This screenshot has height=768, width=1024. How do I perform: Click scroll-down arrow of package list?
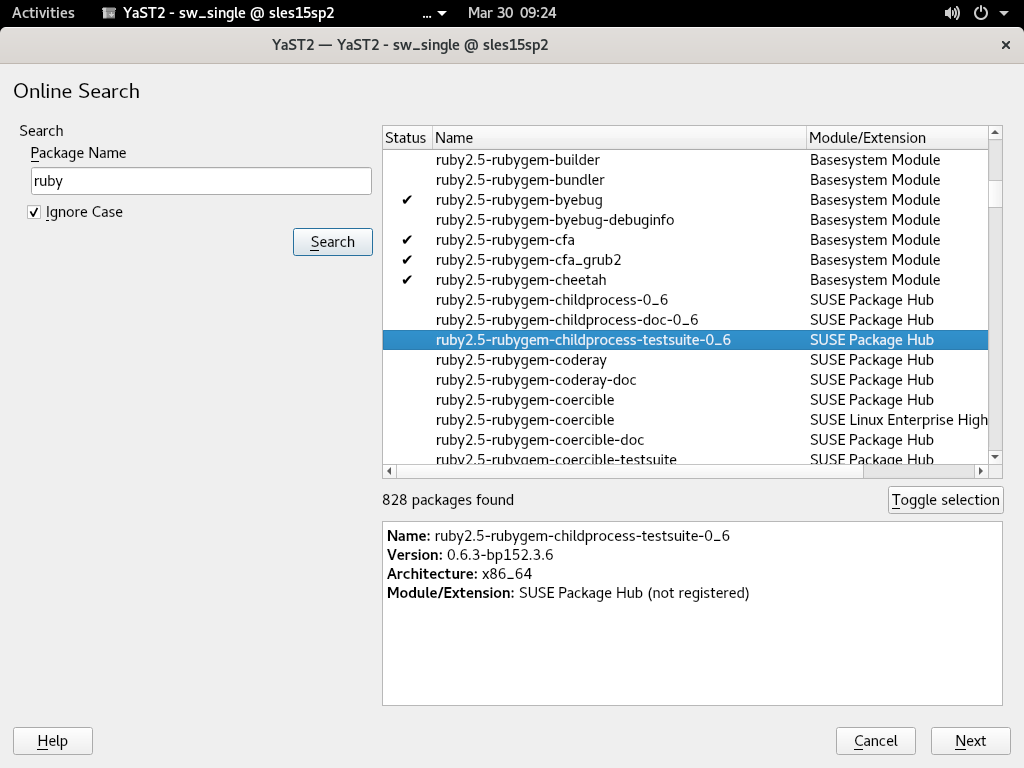(995, 457)
